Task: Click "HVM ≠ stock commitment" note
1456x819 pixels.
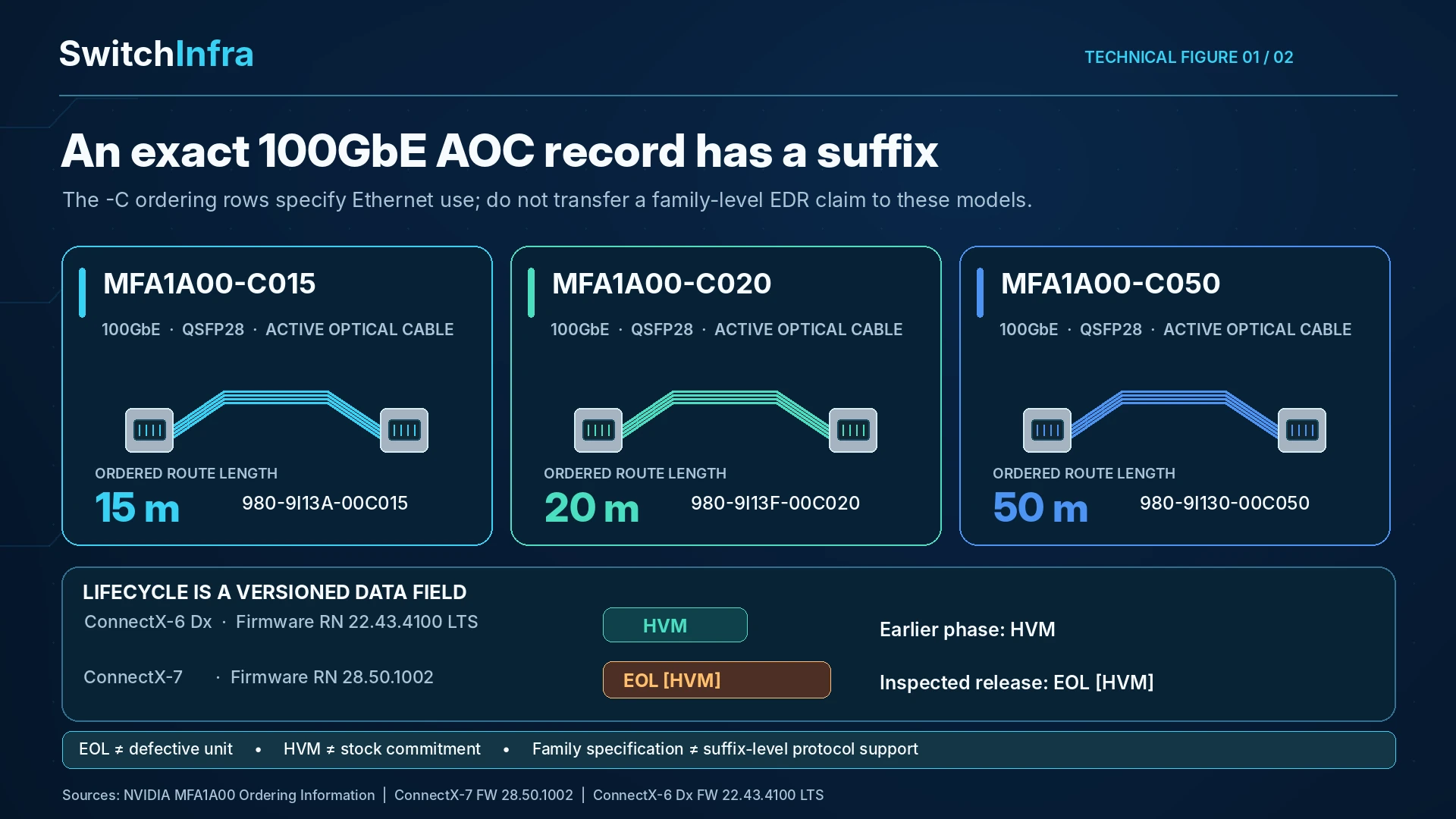Action: coord(381,749)
